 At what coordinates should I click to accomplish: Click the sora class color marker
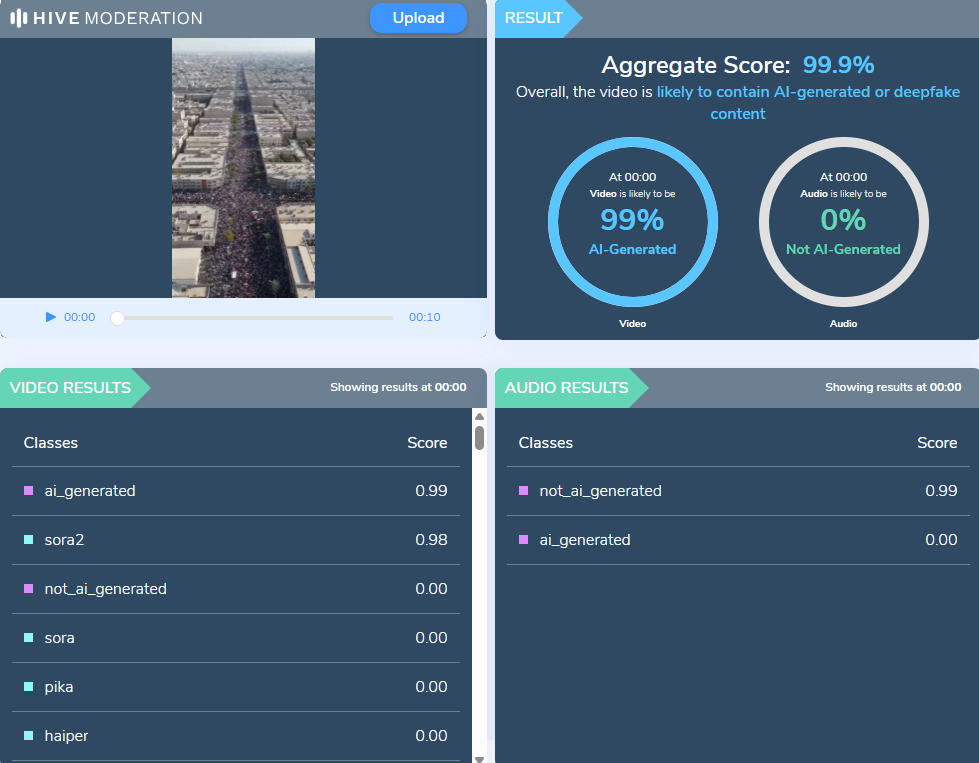(x=29, y=638)
